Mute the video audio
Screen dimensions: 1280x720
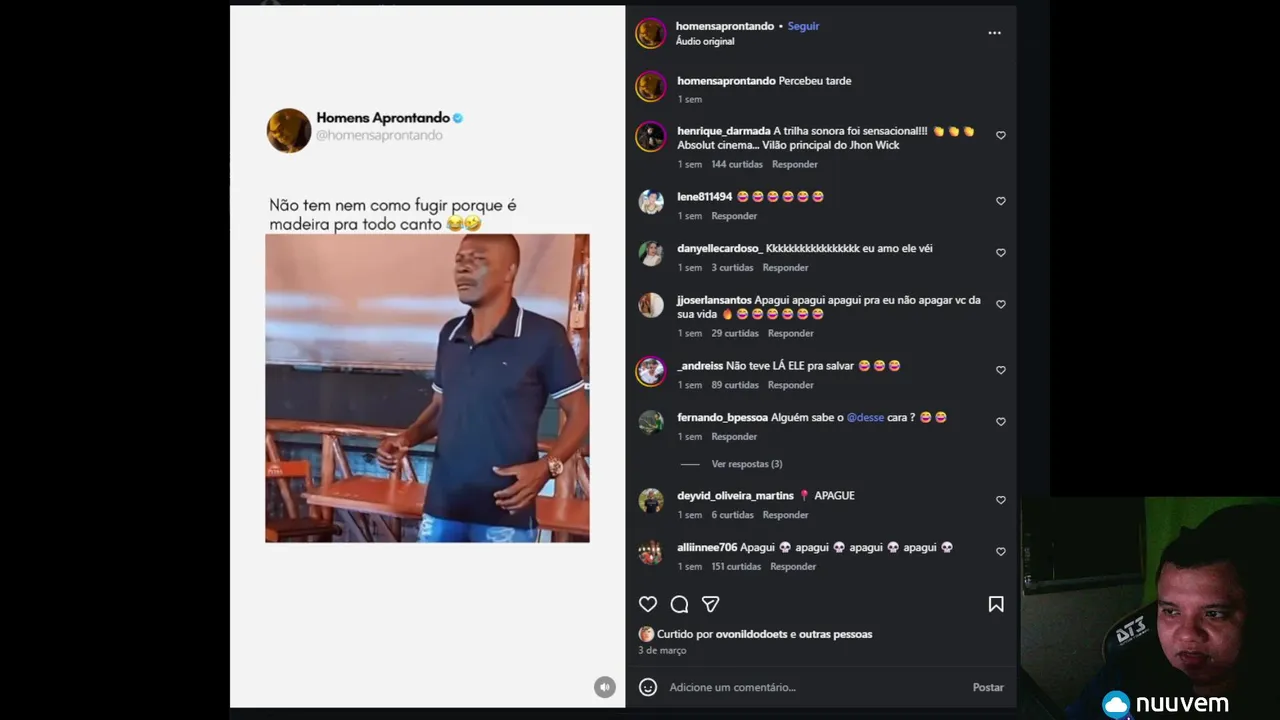pos(604,687)
